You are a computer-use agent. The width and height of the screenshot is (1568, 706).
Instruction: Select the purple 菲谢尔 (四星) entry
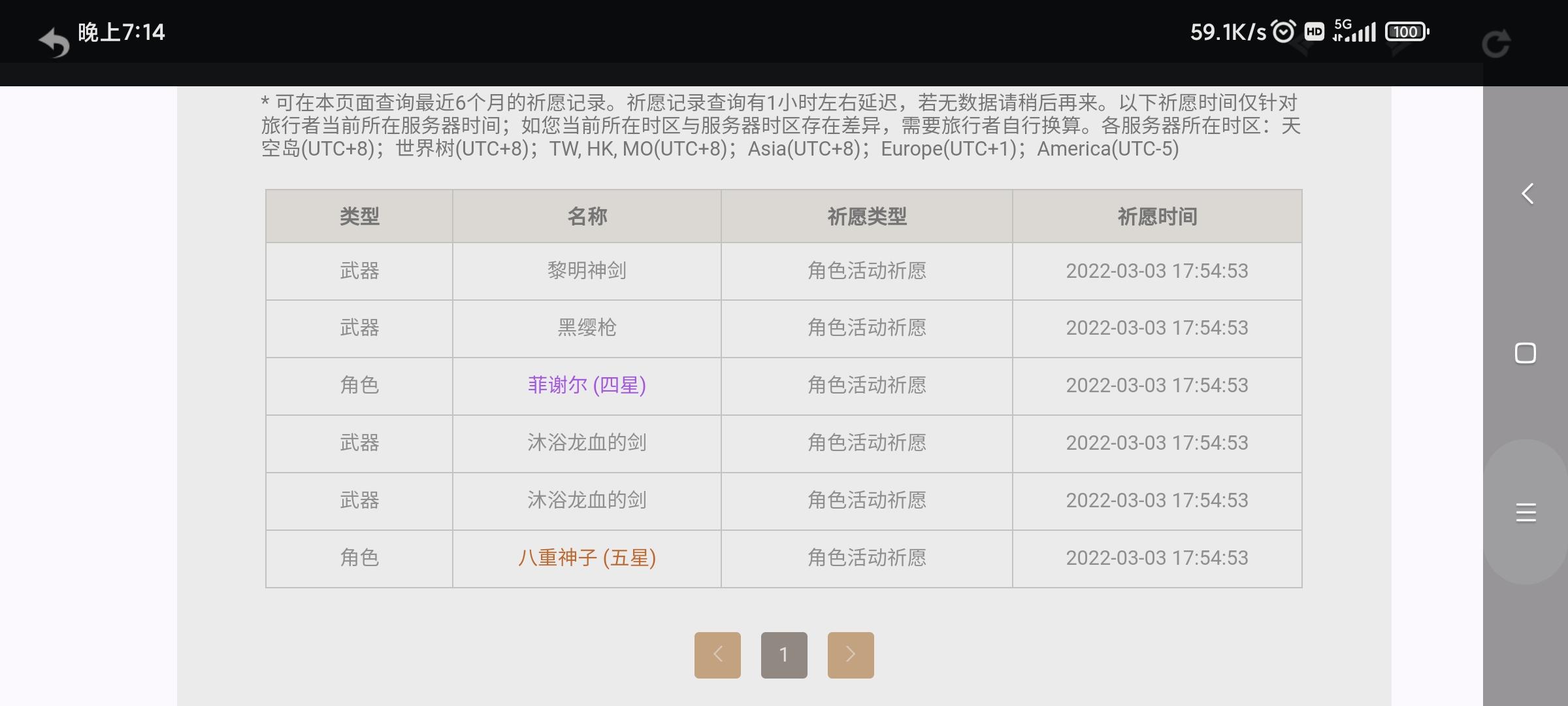coord(587,385)
